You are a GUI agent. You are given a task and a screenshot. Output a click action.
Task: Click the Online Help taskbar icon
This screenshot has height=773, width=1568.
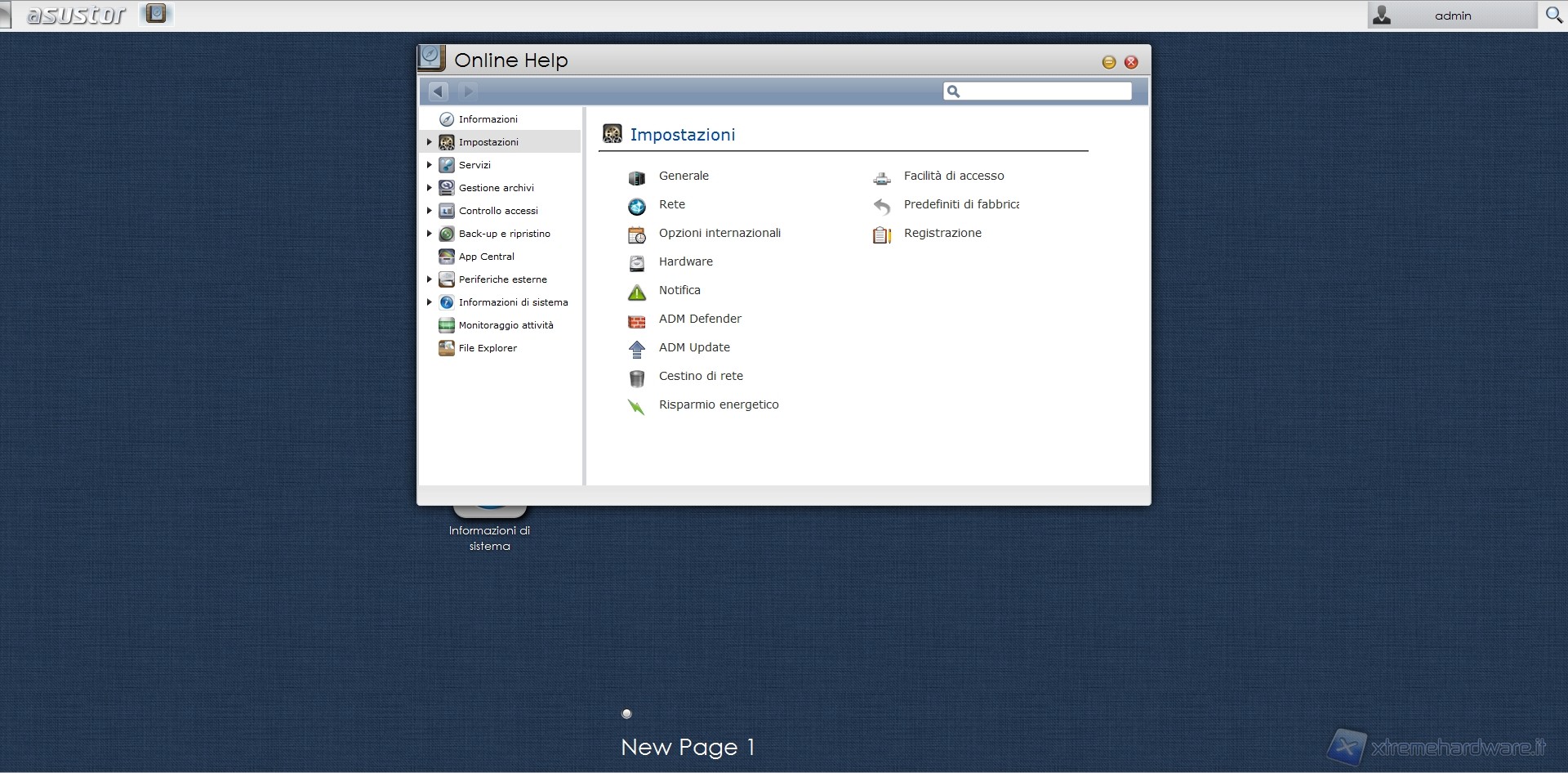pos(156,14)
